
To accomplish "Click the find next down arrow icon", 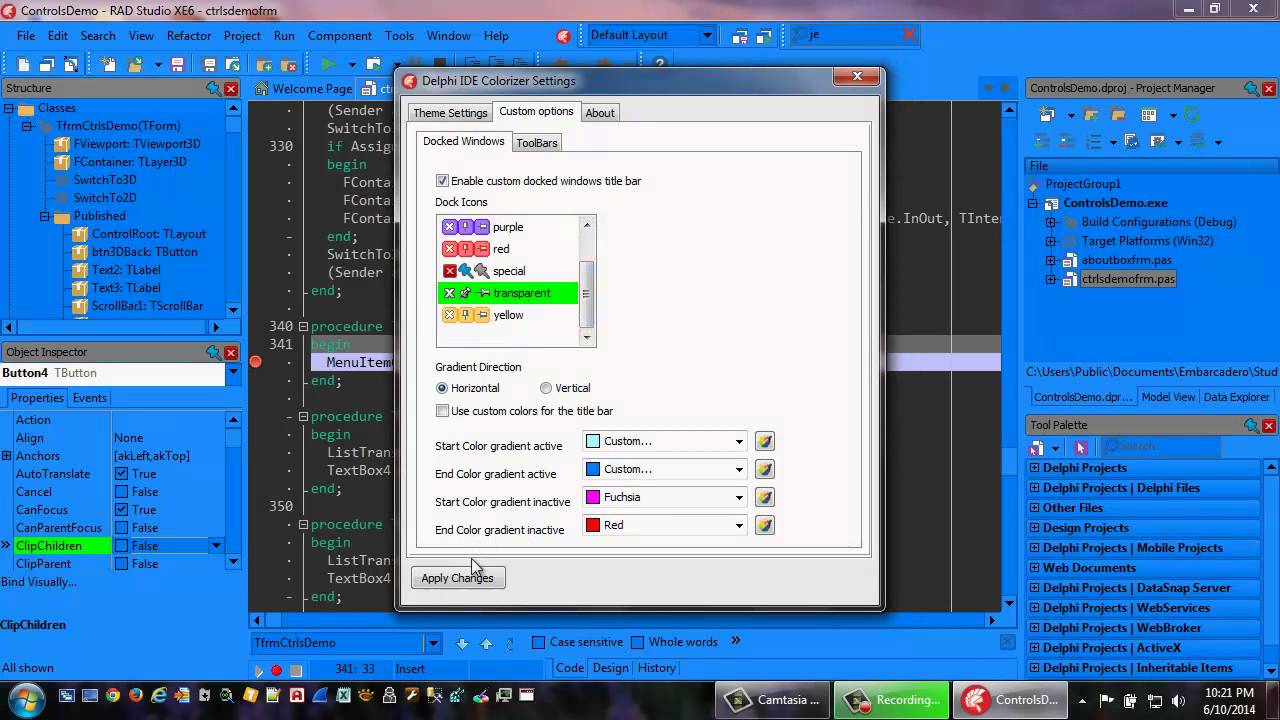I will (x=462, y=643).
